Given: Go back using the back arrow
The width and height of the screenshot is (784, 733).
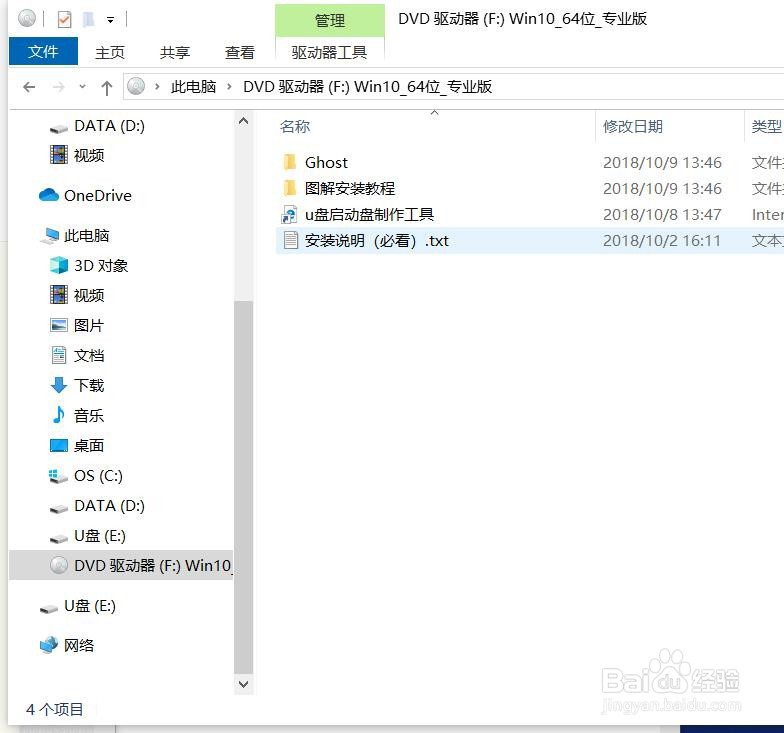Looking at the screenshot, I should (30, 88).
